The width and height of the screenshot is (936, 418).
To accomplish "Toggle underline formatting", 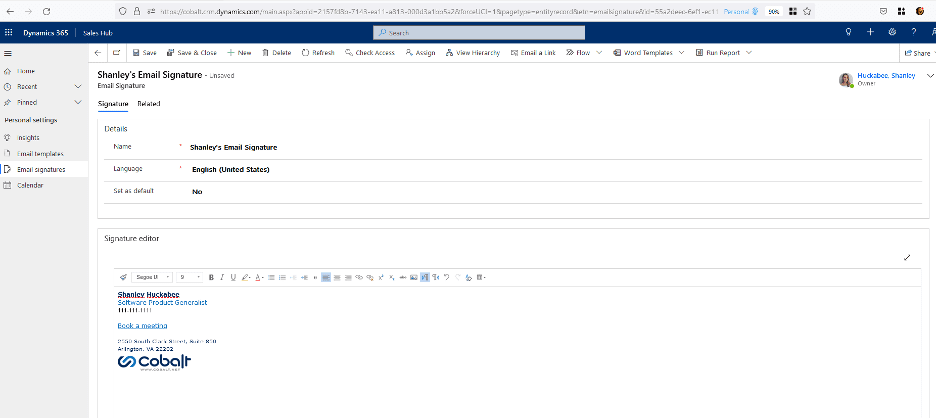I will click(233, 277).
